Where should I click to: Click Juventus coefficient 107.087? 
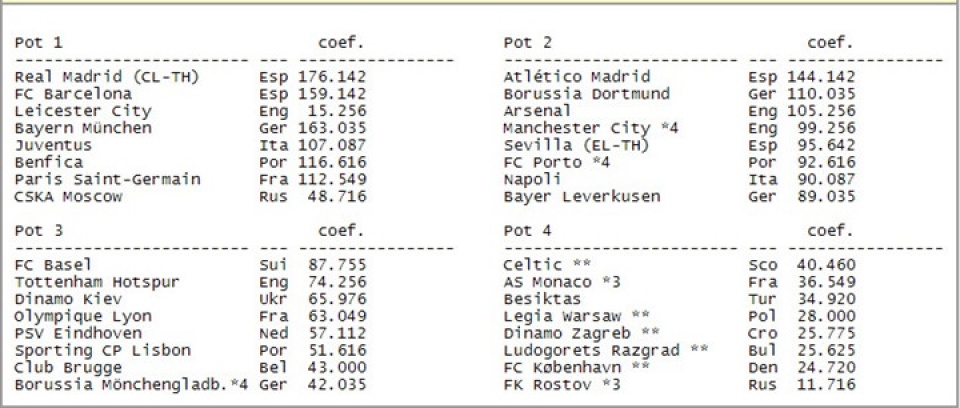(x=332, y=145)
